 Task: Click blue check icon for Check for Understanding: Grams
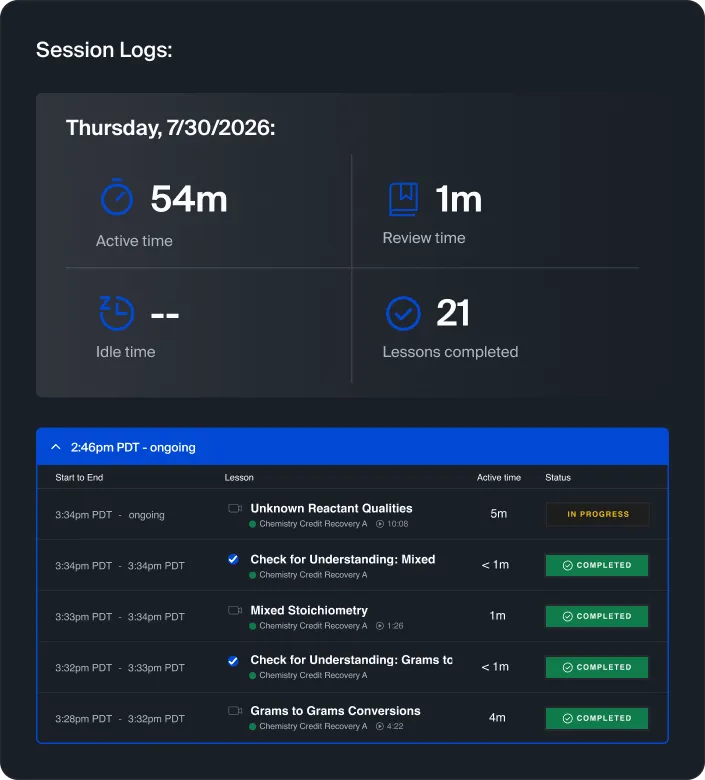click(x=233, y=661)
